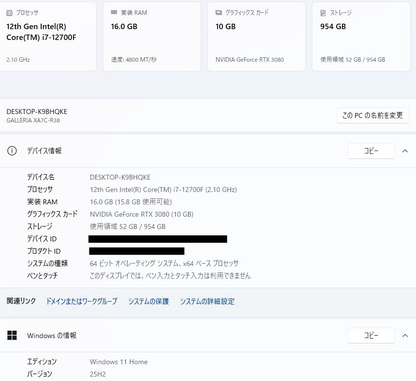Click the システムの種類 value 64 ビット text
The image size is (416, 381).
coord(164,264)
